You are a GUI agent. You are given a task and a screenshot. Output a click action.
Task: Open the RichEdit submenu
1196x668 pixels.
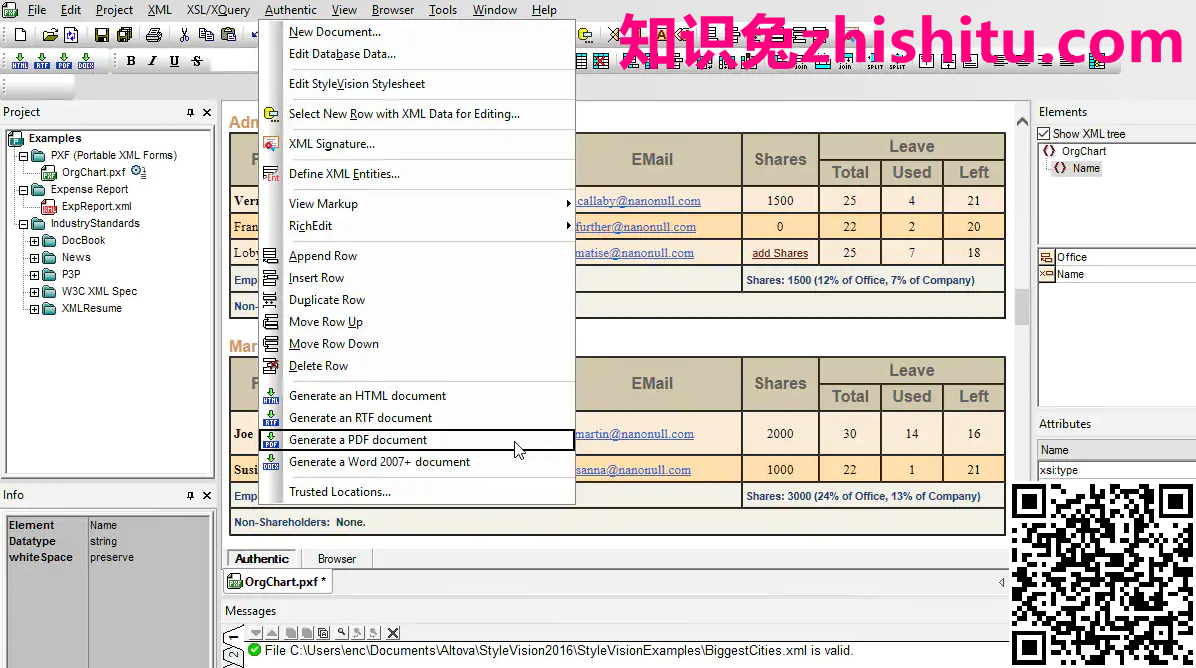click(x=416, y=226)
